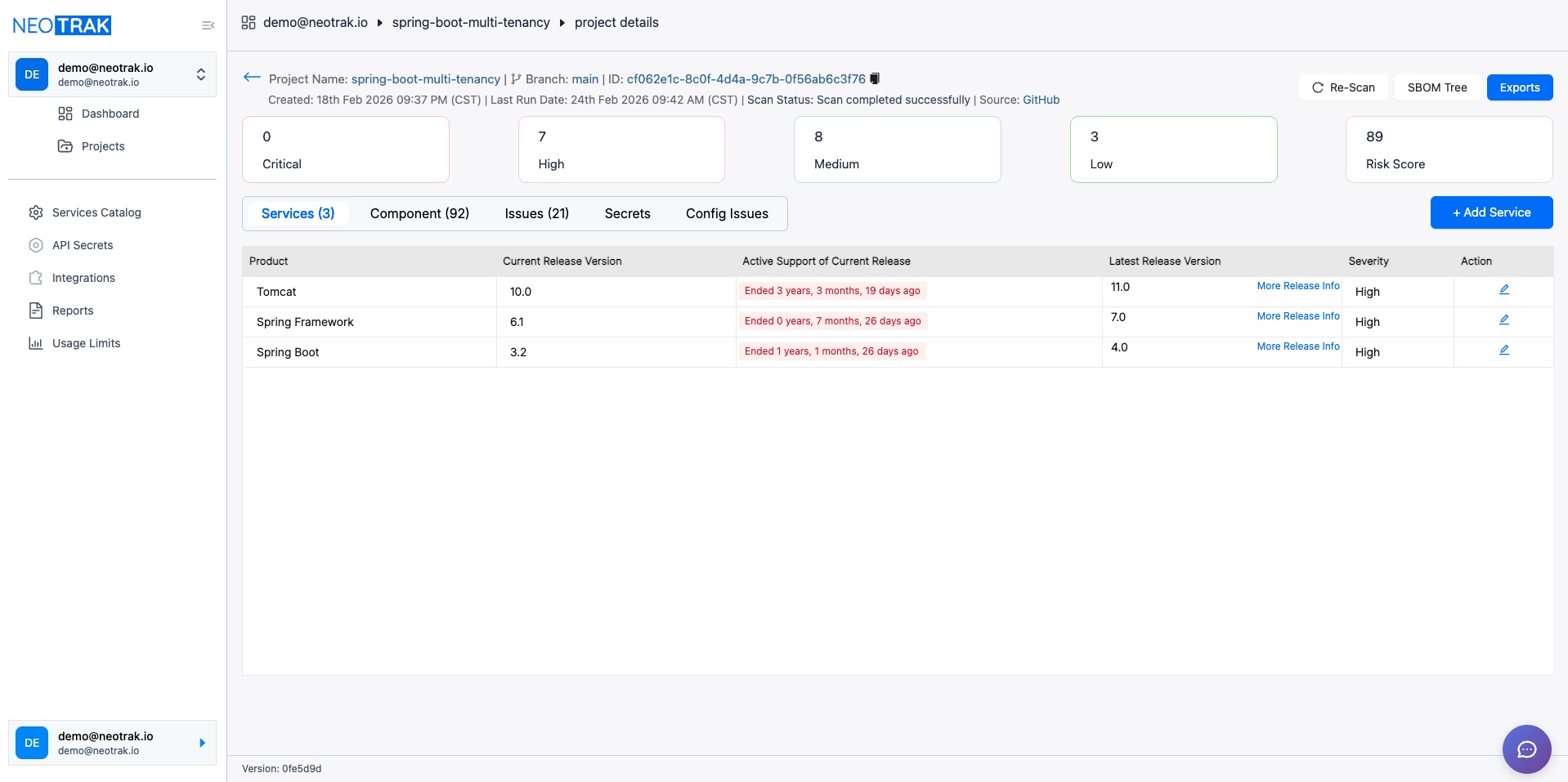
Task: Edit the Tomcat service via the pencil icon
Action: click(1504, 289)
